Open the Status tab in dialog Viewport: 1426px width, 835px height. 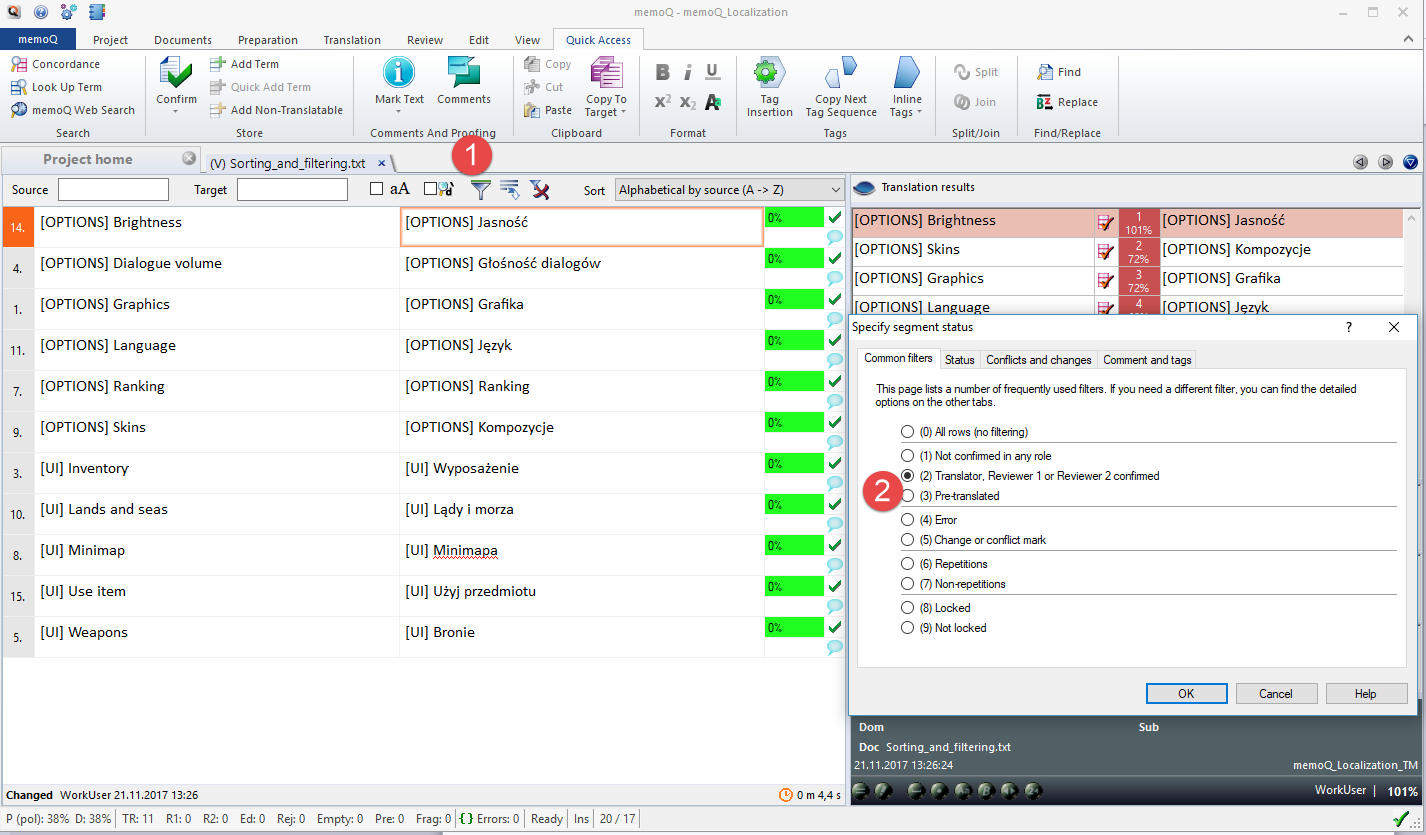click(959, 360)
